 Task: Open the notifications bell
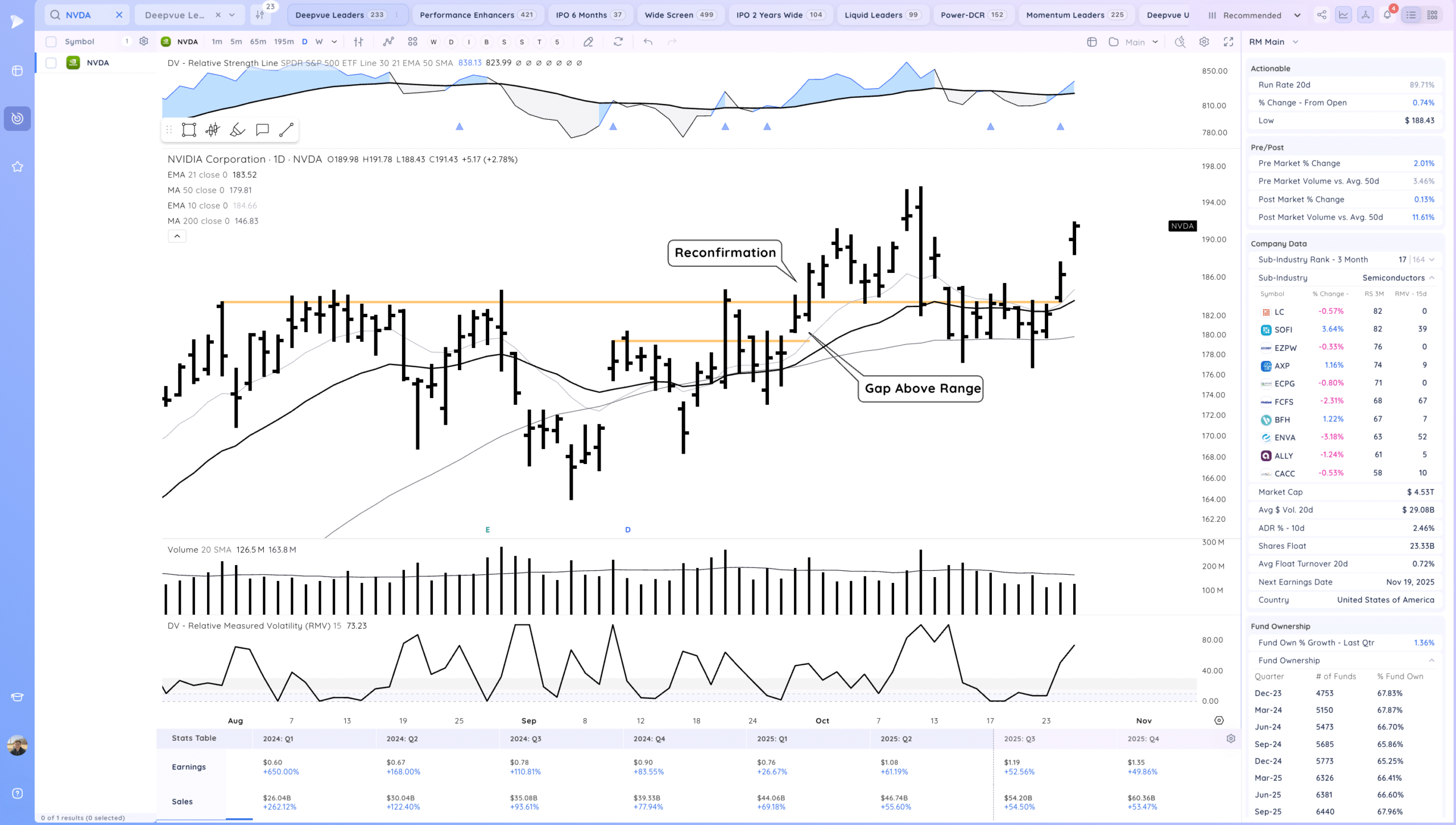[1387, 15]
